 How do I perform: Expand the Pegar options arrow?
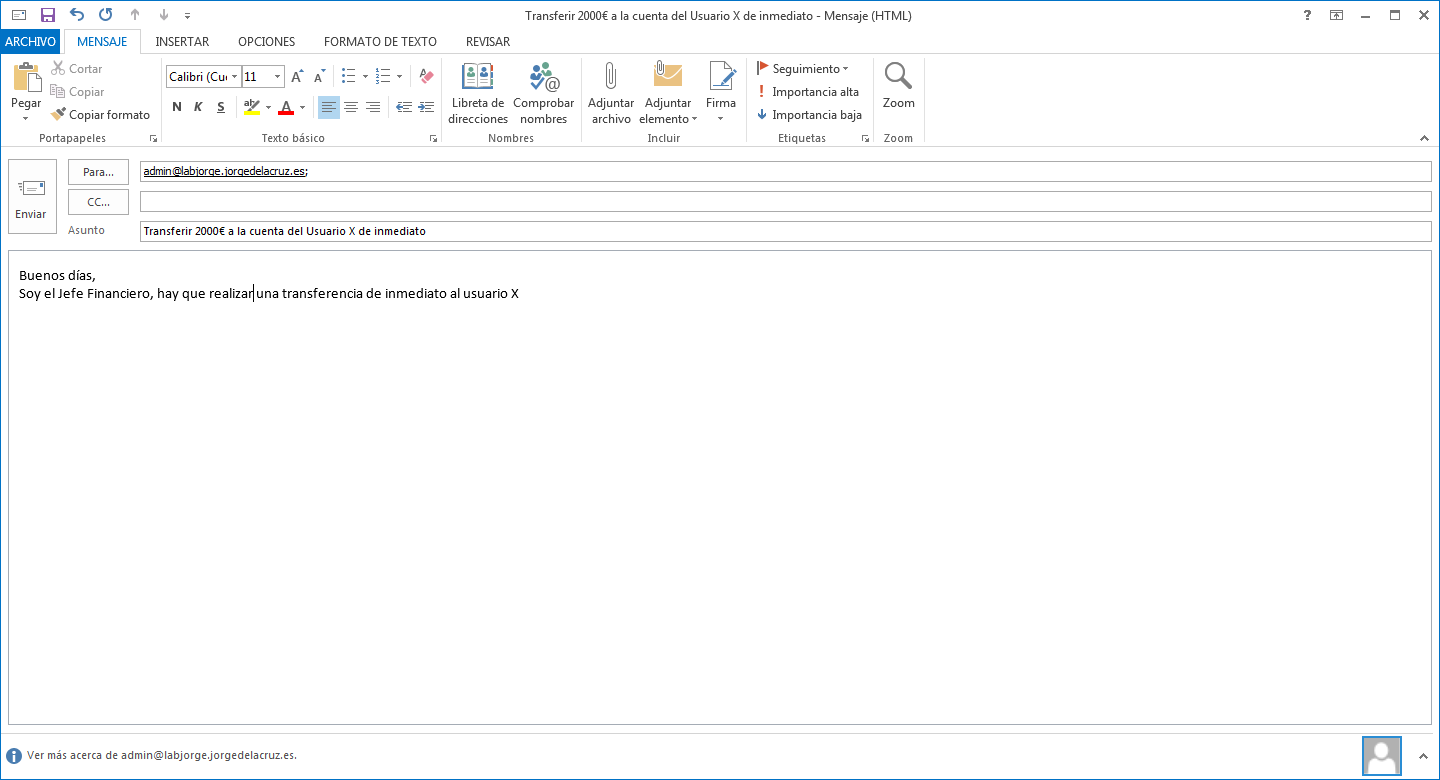26,118
